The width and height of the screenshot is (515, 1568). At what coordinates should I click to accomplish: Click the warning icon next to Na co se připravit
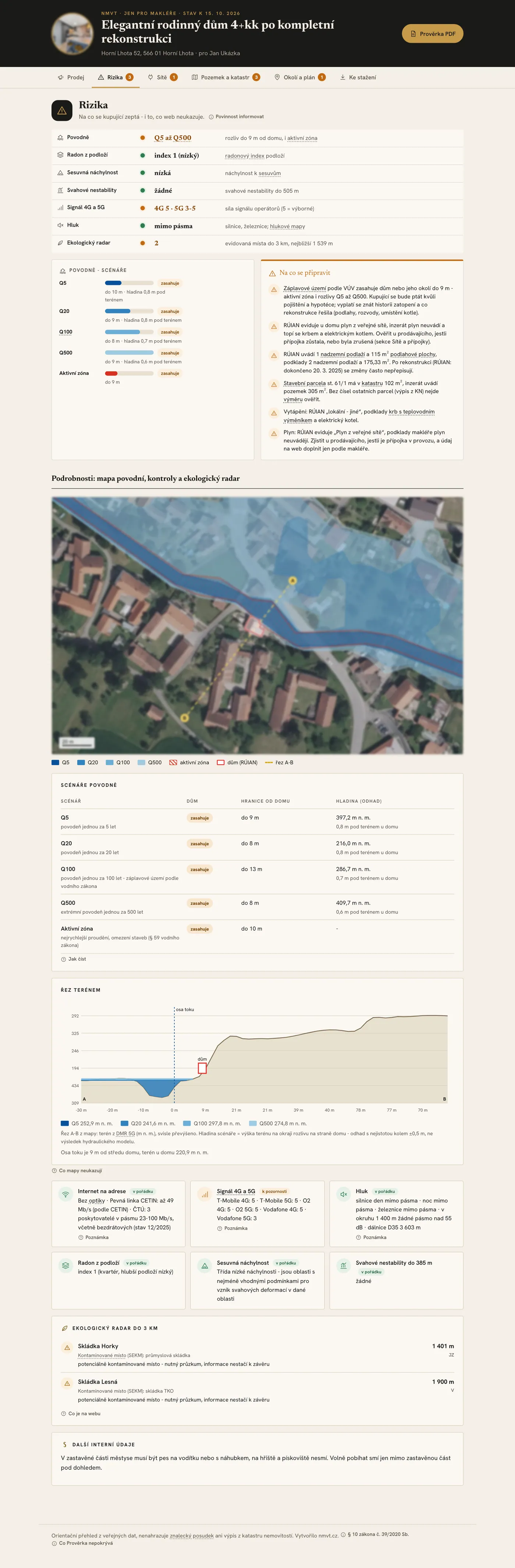[272, 273]
